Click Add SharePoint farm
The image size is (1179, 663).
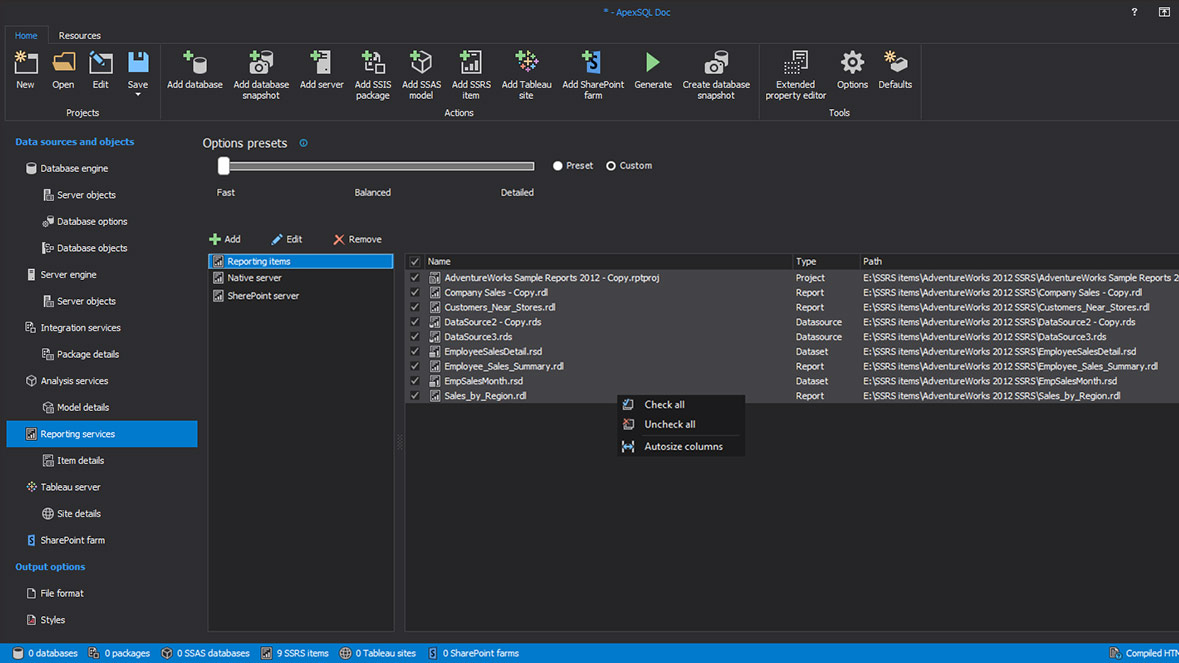(593, 74)
